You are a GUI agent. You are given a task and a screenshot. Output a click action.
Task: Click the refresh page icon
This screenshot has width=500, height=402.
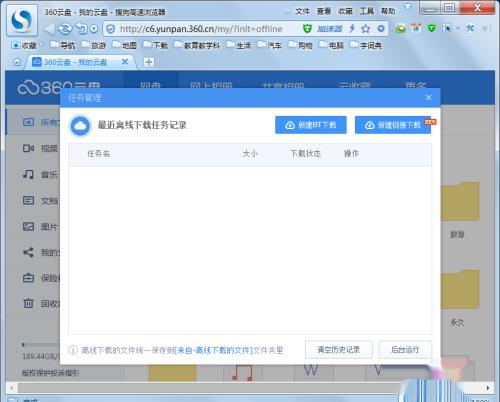click(x=65, y=29)
